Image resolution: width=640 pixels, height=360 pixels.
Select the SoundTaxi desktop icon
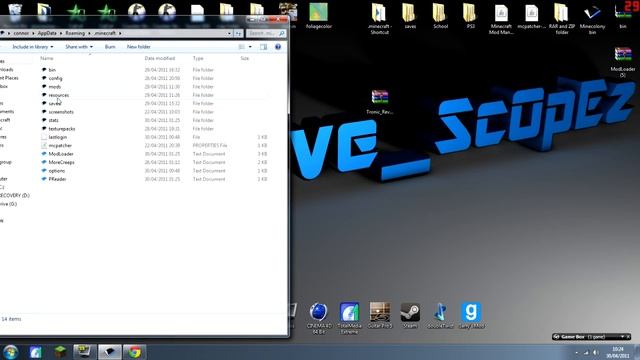coord(440,315)
